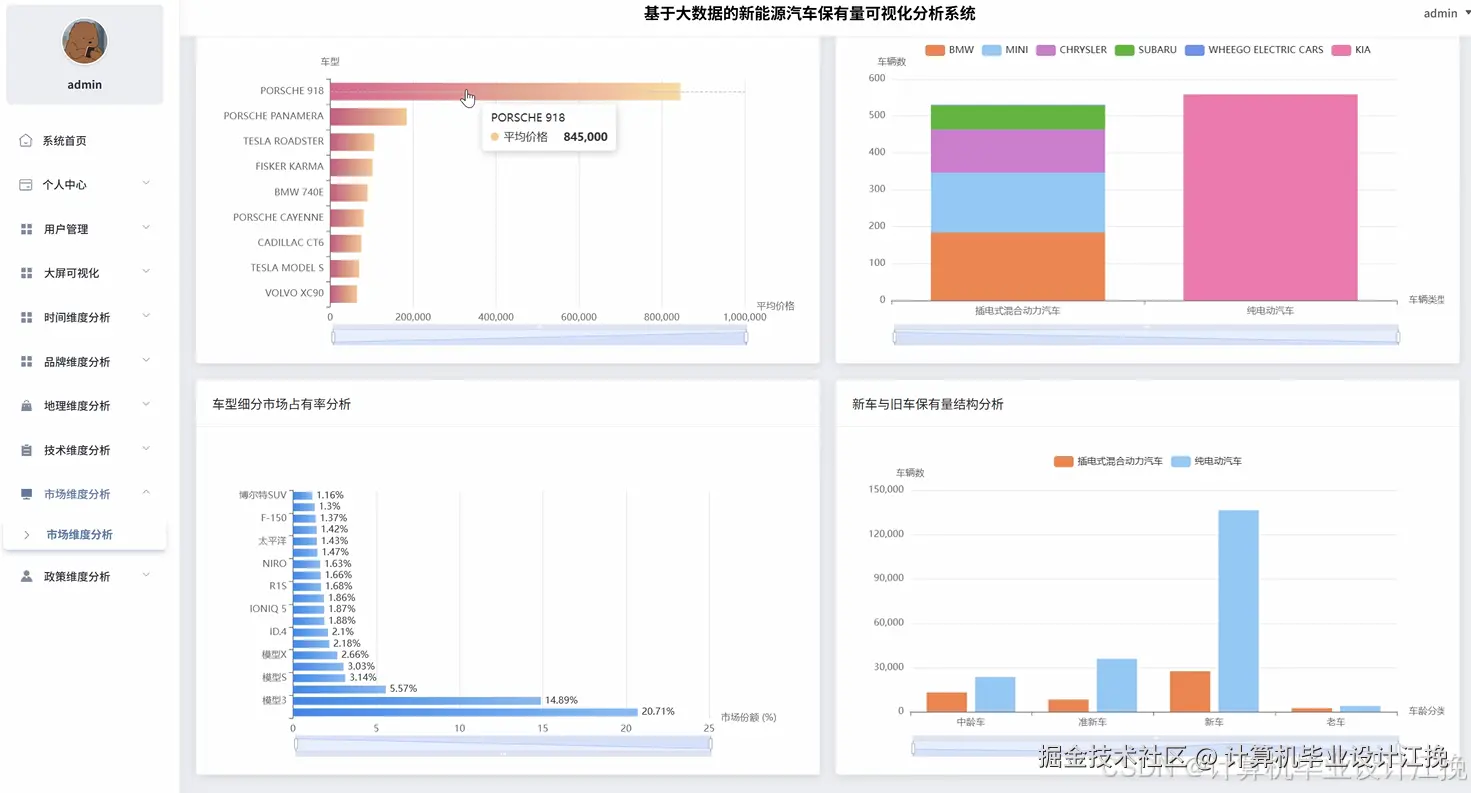The image size is (1471, 793).
Task: Click the grid icon beside 用户管理
Action: coord(26,229)
